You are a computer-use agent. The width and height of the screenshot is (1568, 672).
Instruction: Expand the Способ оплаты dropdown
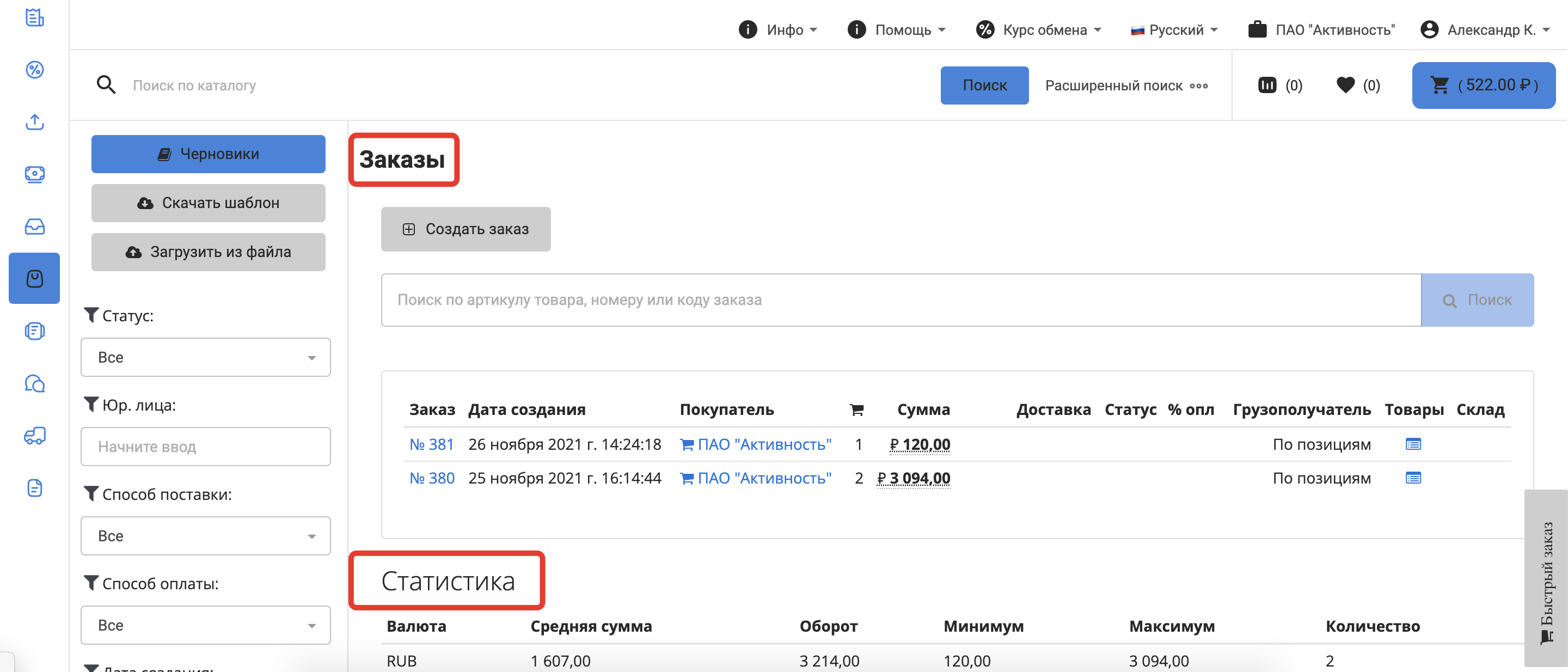point(205,625)
